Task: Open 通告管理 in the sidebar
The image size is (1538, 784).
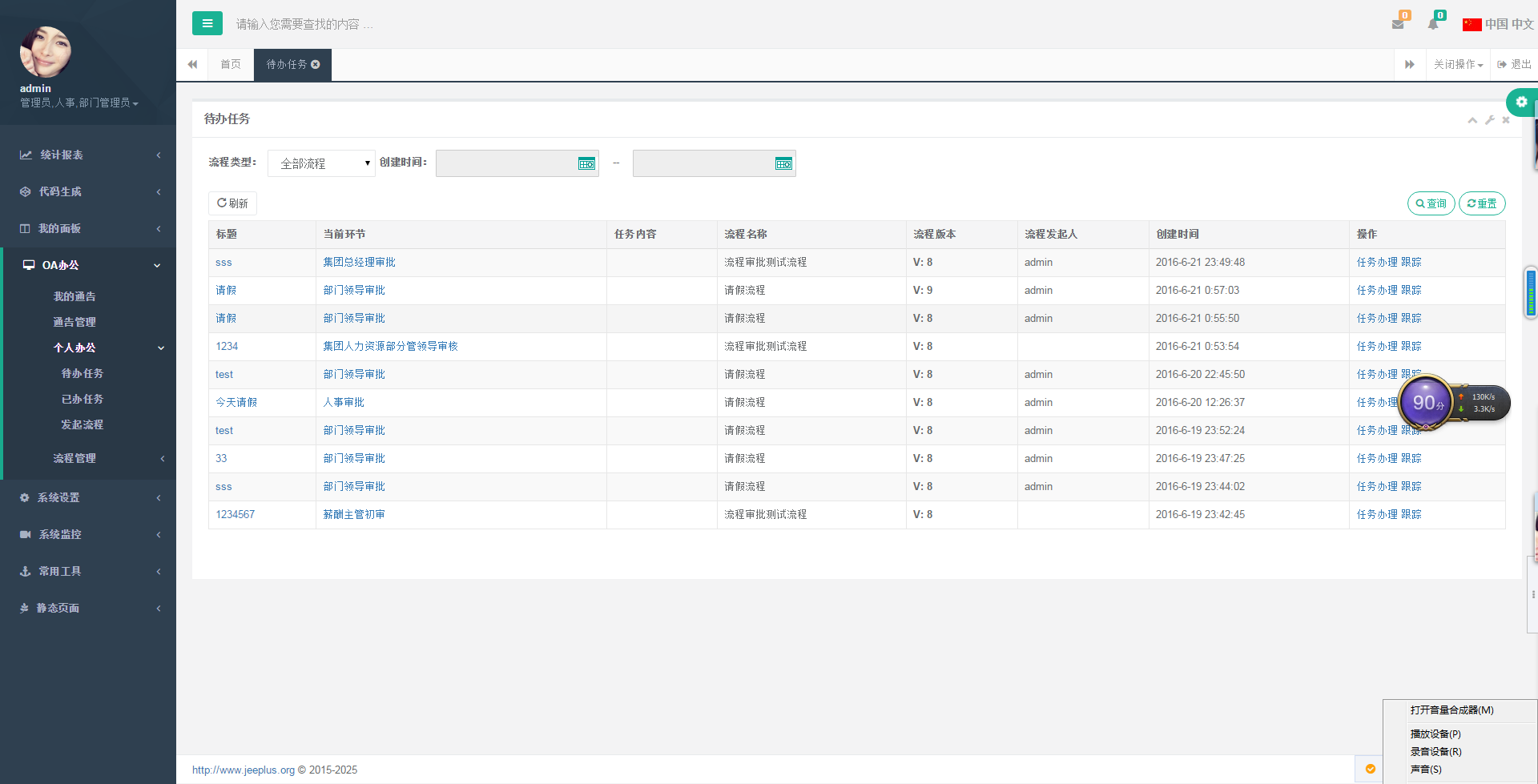Action: [74, 322]
